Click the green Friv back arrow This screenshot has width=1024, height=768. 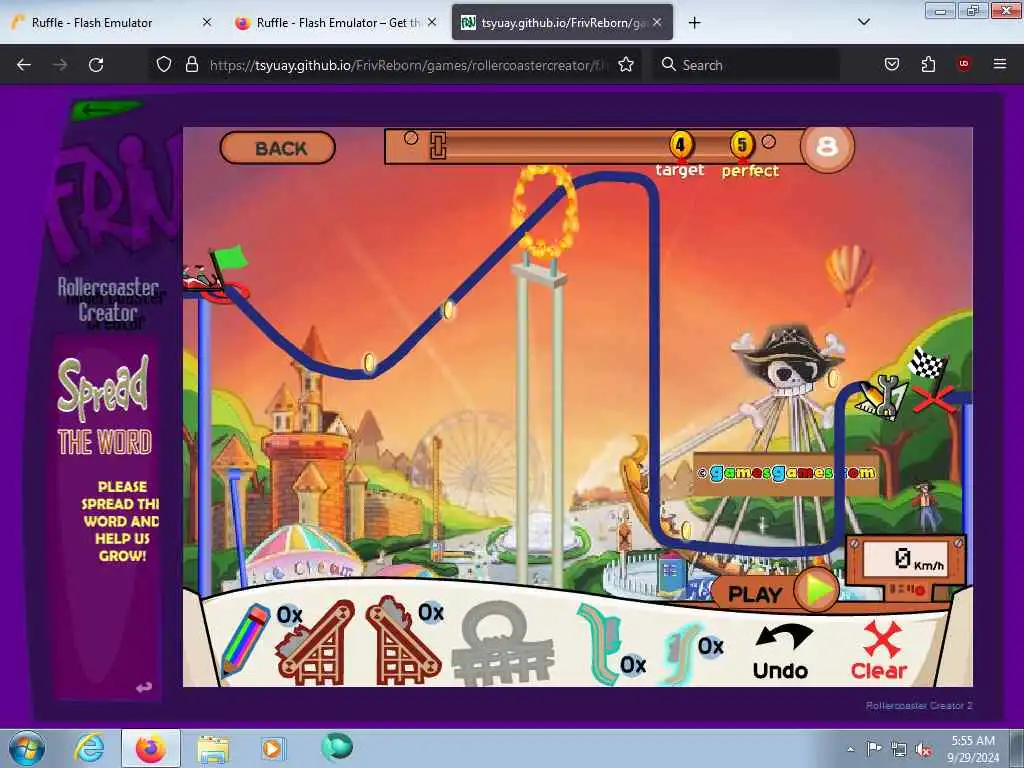click(104, 109)
